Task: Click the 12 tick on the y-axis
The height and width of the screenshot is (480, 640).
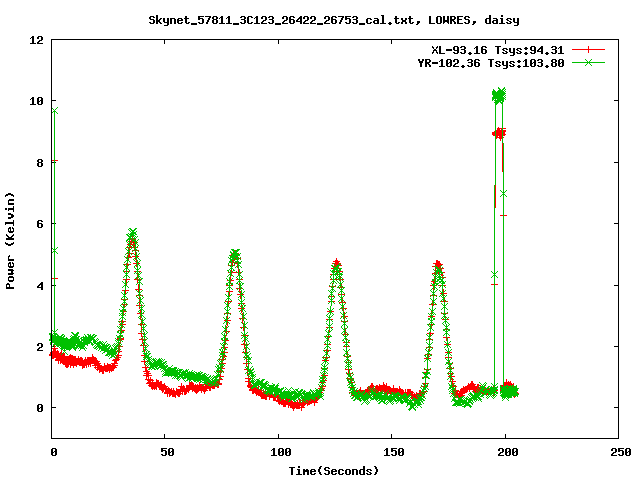Action: pos(35,40)
